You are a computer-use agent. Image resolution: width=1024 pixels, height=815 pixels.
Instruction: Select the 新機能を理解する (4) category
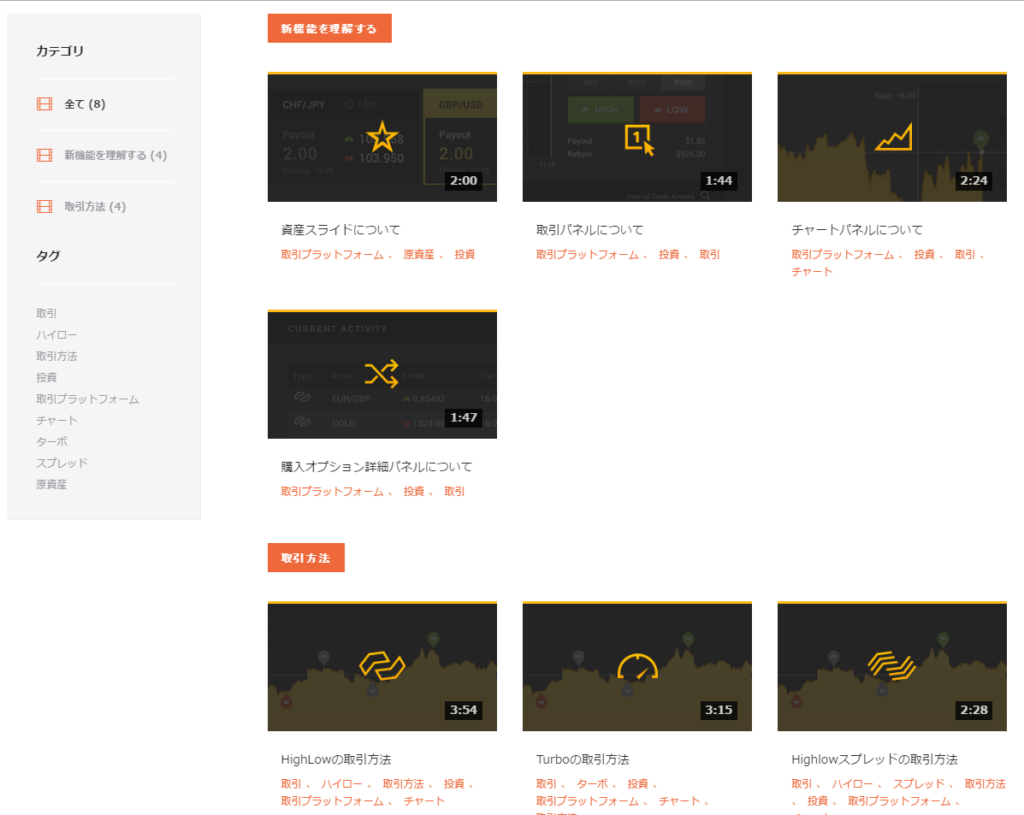click(115, 155)
